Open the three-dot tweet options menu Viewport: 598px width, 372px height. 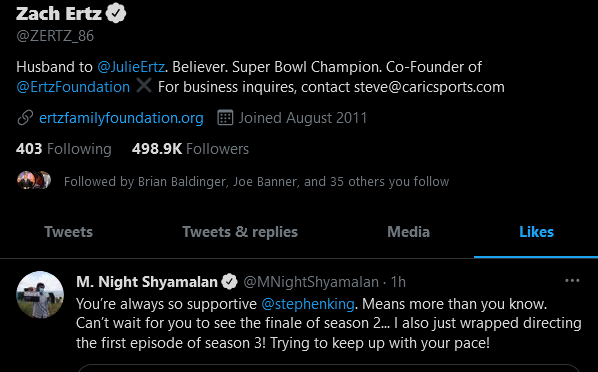572,281
